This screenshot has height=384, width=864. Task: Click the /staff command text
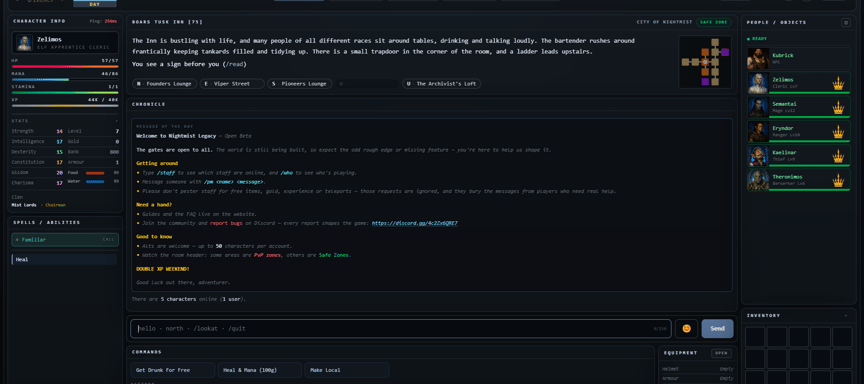[166, 172]
